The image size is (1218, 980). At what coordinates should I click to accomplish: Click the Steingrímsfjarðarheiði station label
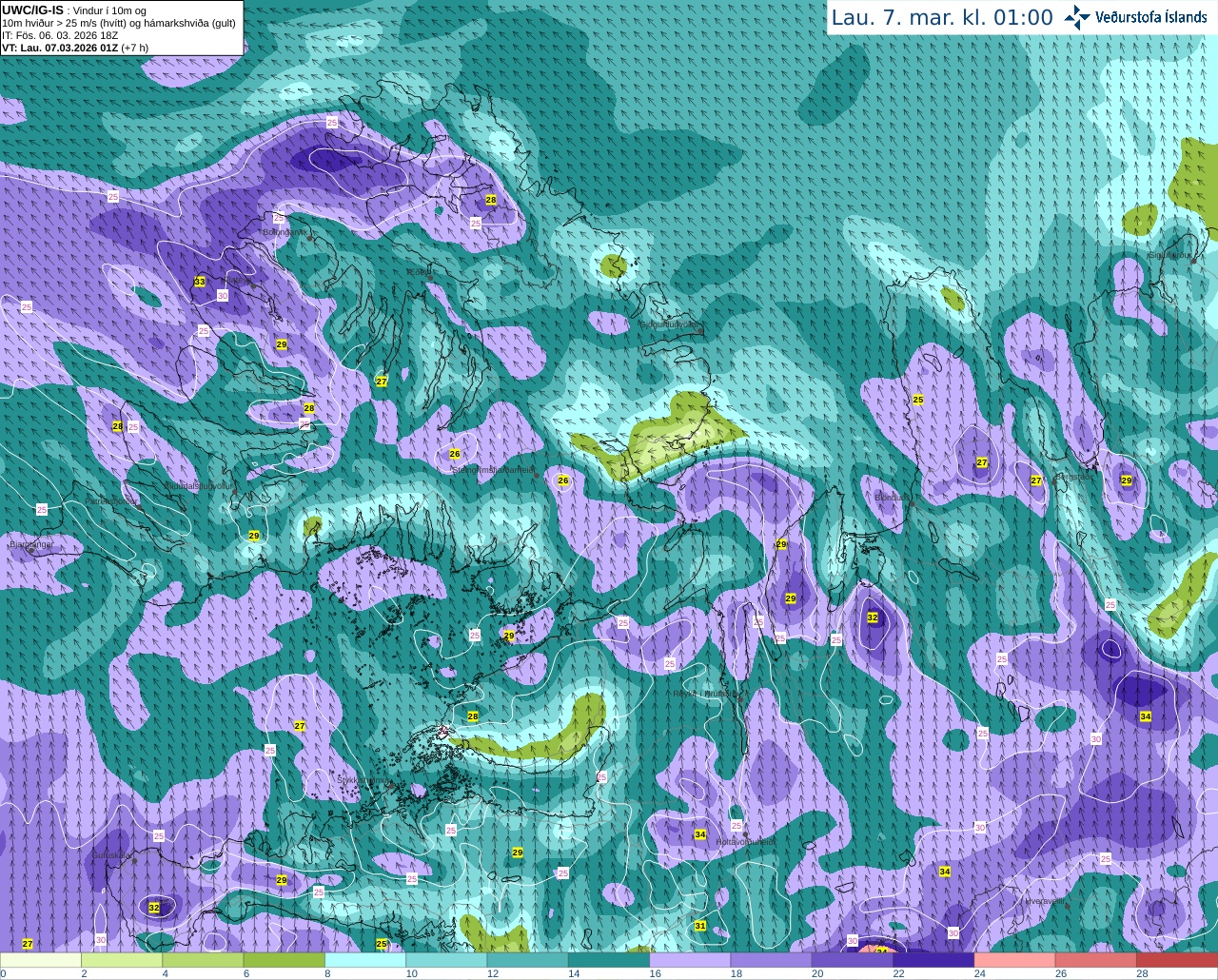click(493, 469)
